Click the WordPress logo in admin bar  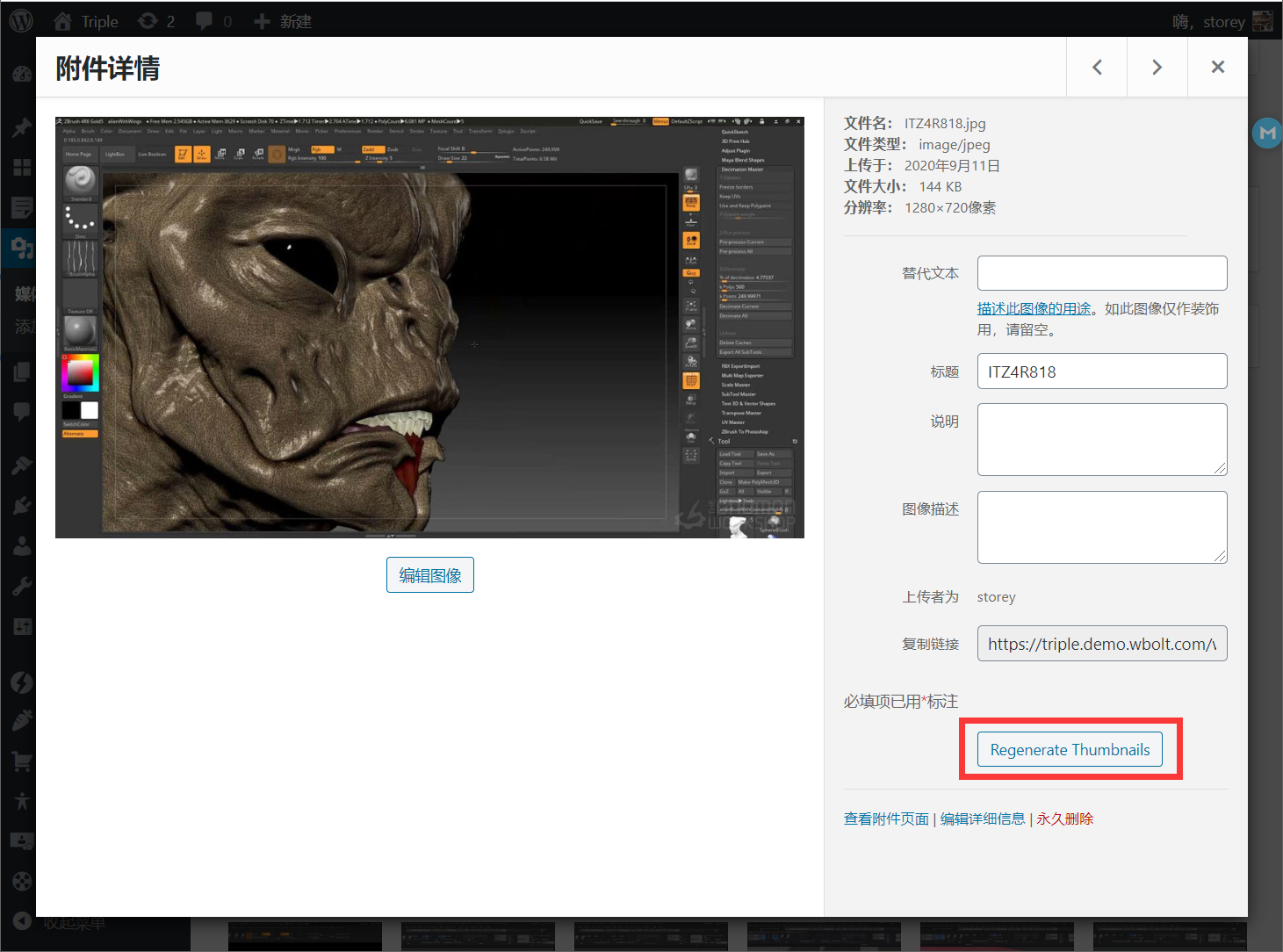coord(21,21)
